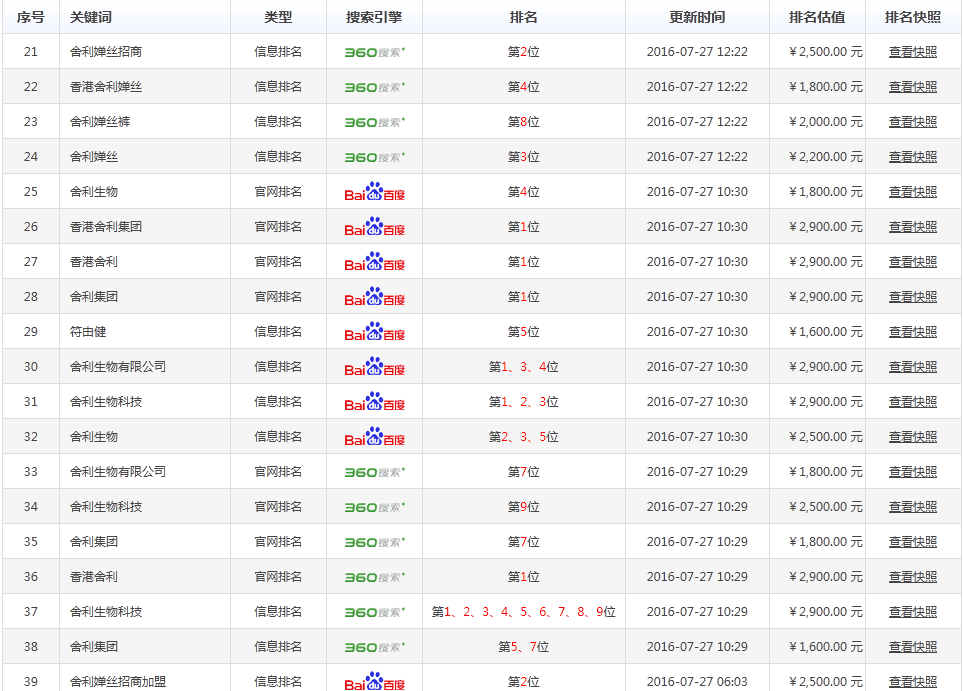Open 查看快照 link in row 23
The image size is (964, 691).
[912, 122]
